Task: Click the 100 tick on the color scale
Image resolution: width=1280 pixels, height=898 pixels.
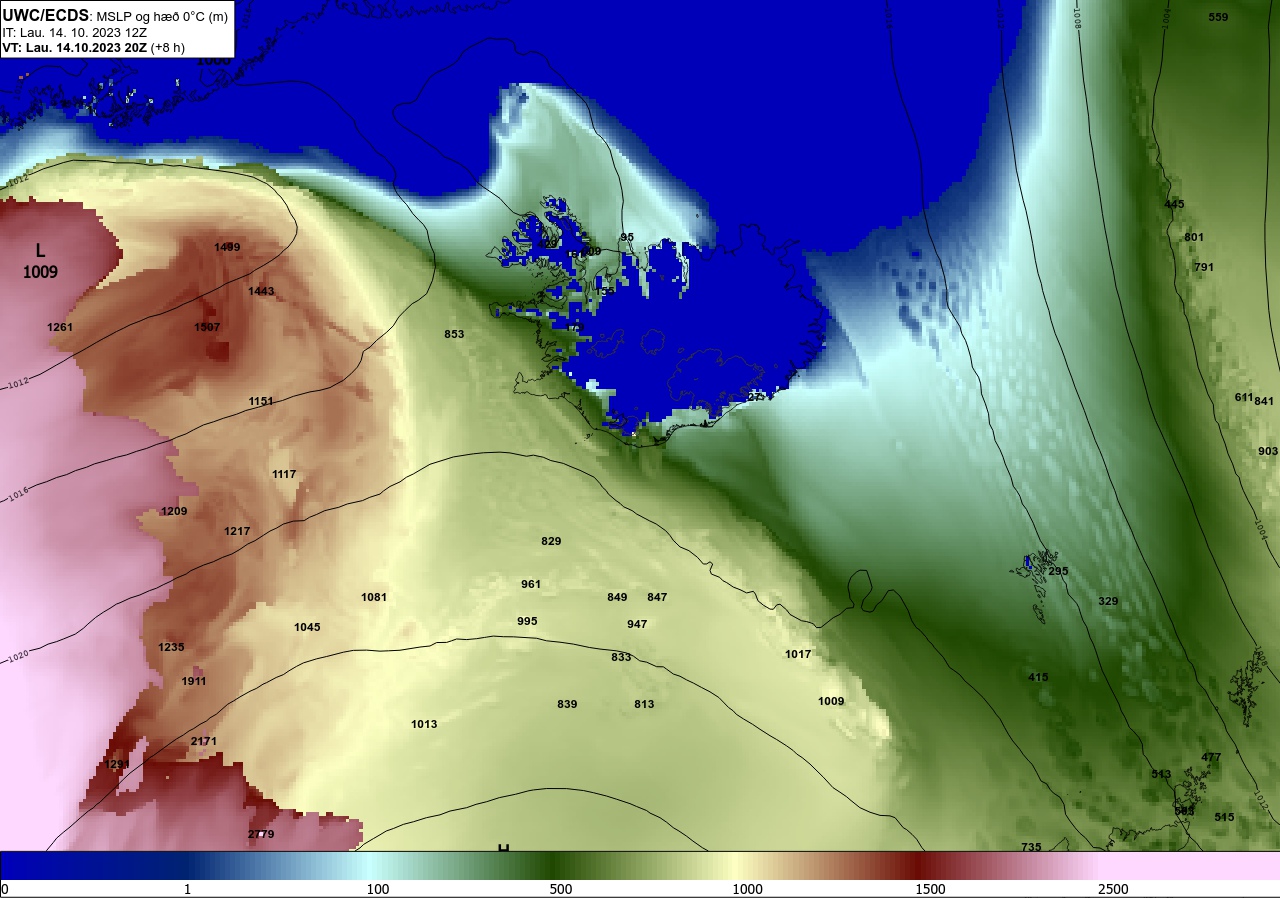Action: (x=378, y=889)
